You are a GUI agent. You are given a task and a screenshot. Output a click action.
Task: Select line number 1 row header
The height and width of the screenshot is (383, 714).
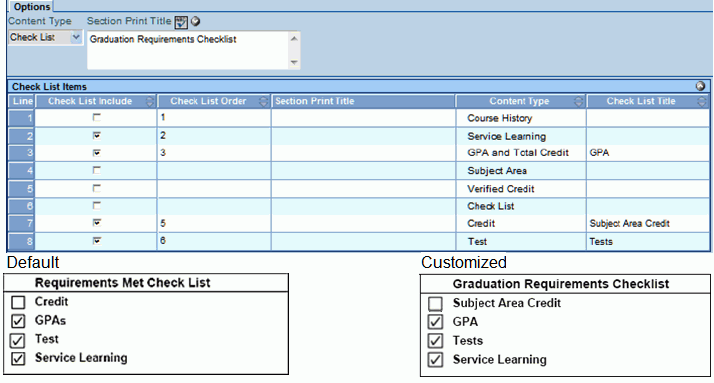point(21,118)
